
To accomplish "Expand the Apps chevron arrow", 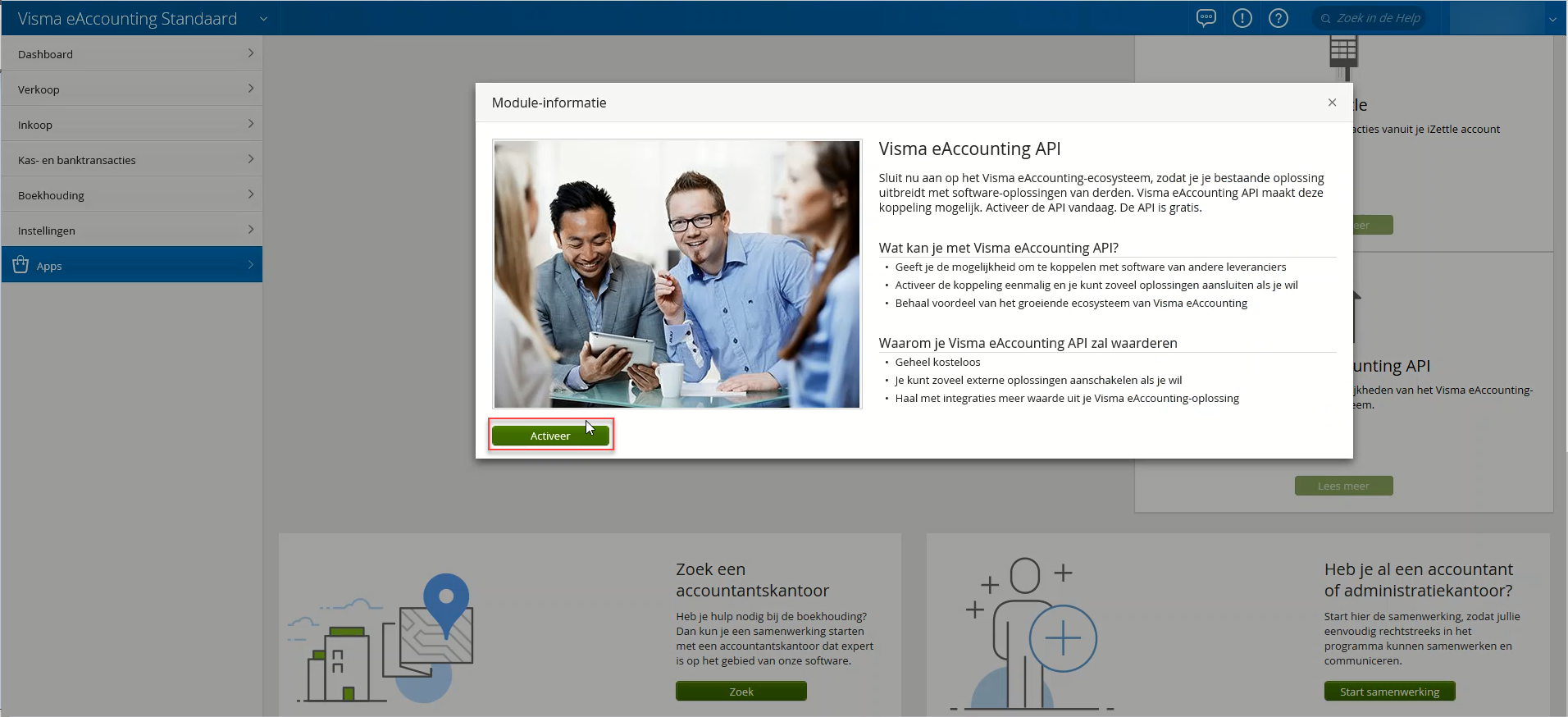I will coord(250,265).
